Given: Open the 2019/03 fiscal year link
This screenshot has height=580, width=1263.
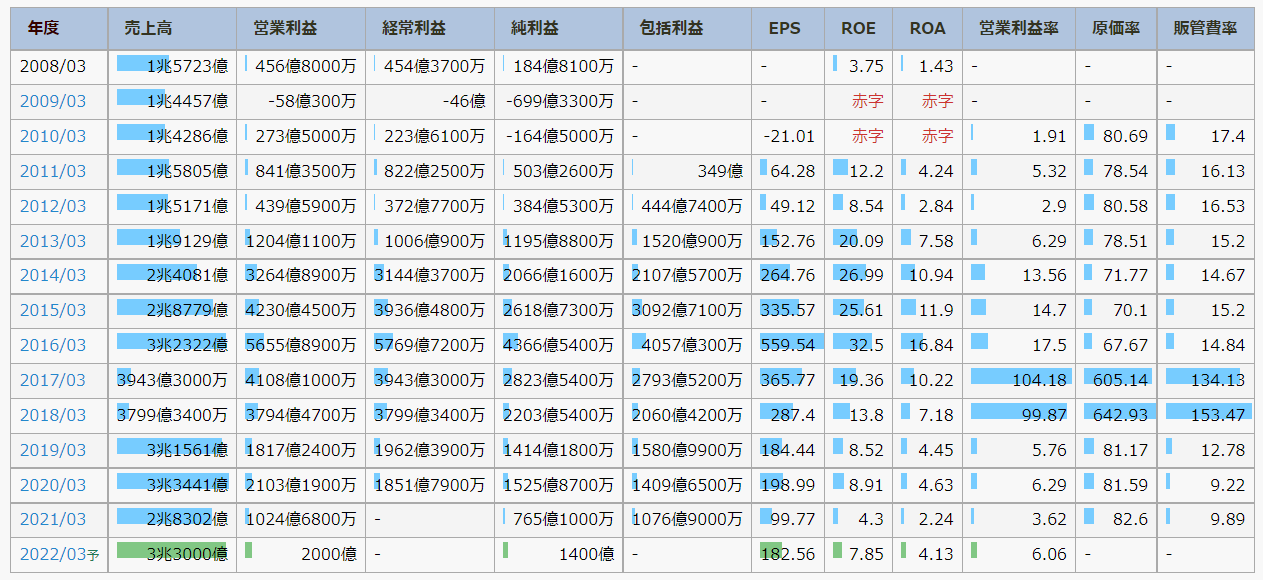Looking at the screenshot, I should [x=53, y=450].
